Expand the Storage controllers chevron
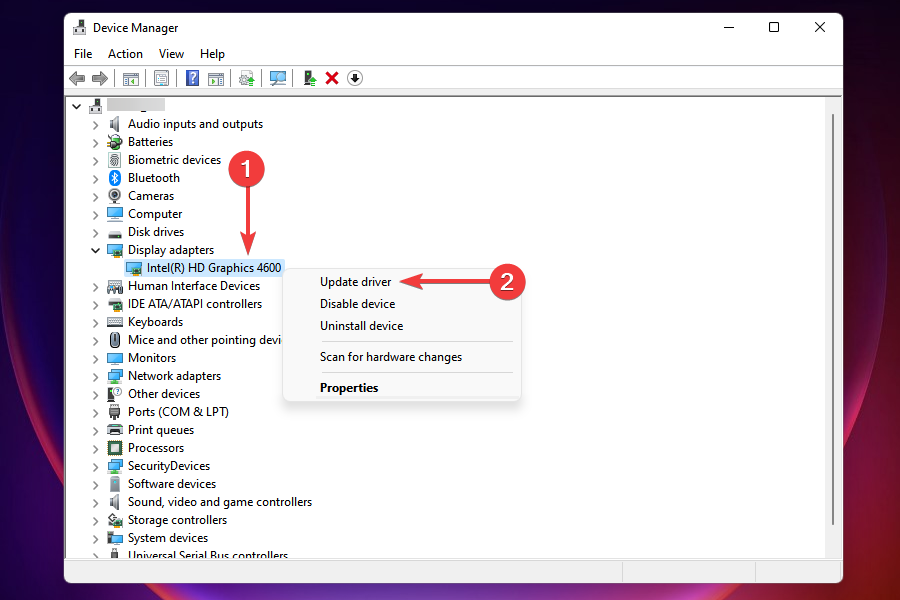Image resolution: width=900 pixels, height=600 pixels. pos(95,520)
